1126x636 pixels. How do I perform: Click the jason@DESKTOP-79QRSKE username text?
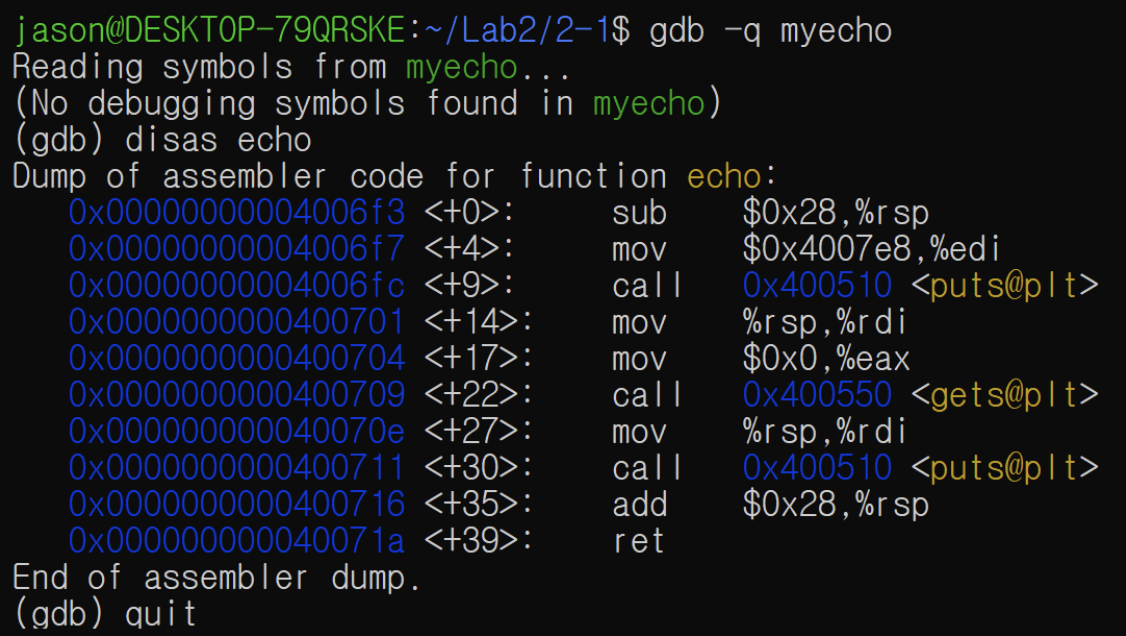pos(210,31)
